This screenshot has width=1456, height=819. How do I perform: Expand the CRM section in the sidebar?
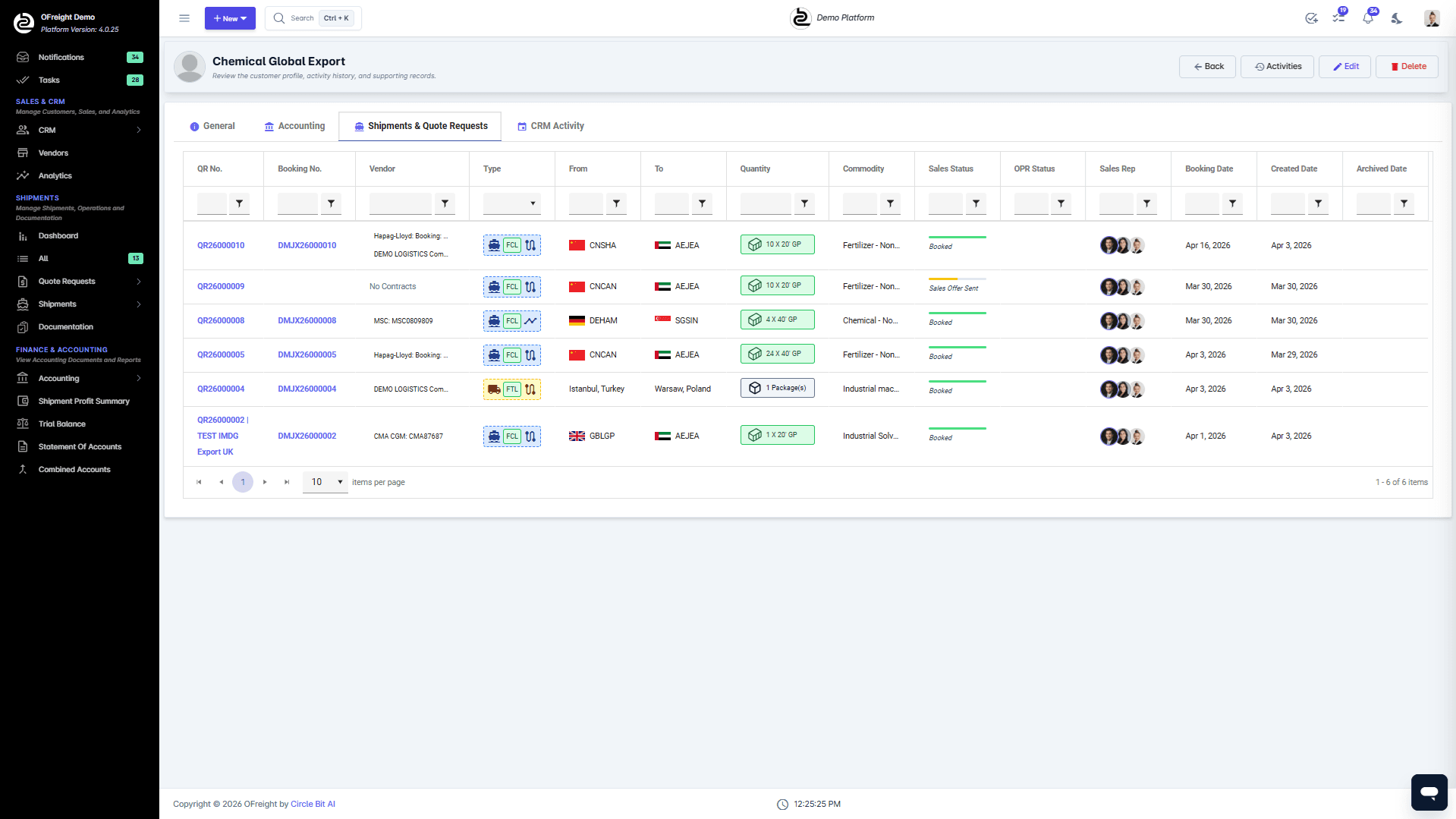pos(80,130)
